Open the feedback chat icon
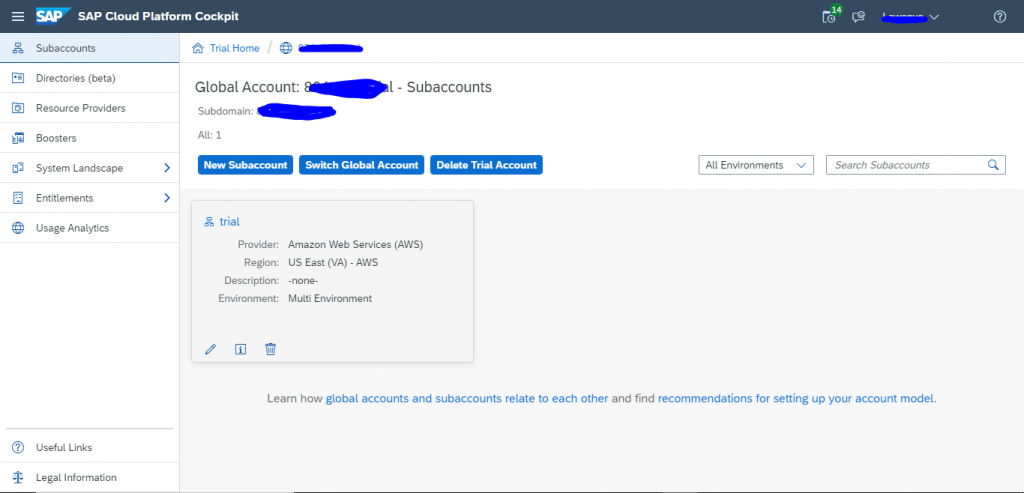 [x=858, y=17]
